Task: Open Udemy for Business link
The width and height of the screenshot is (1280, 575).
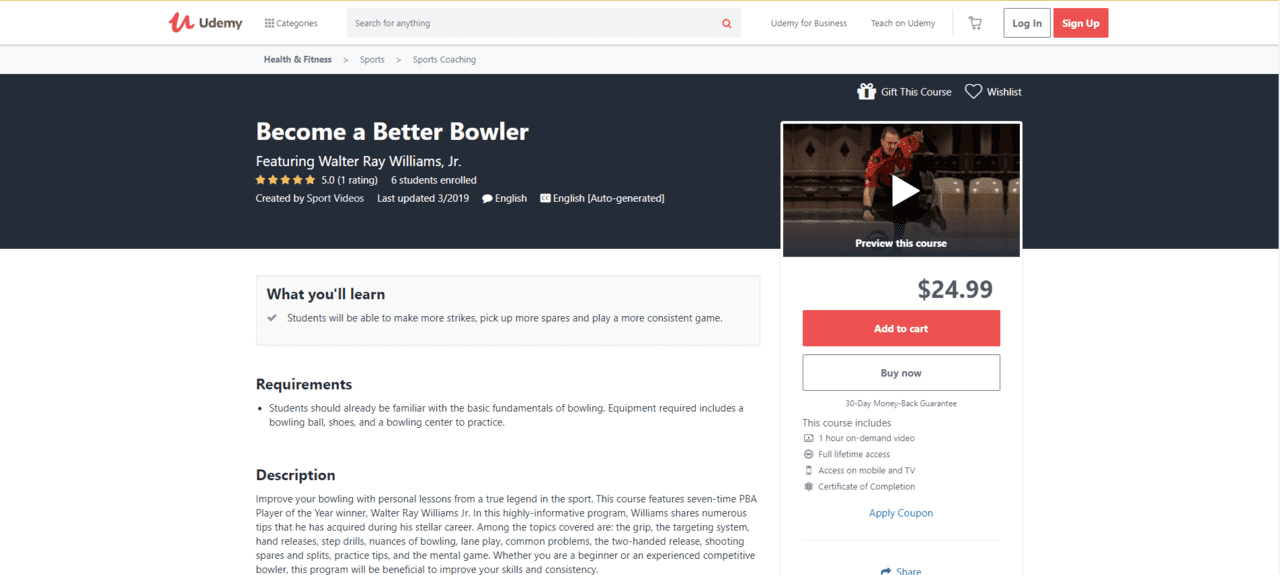Action: (x=808, y=23)
